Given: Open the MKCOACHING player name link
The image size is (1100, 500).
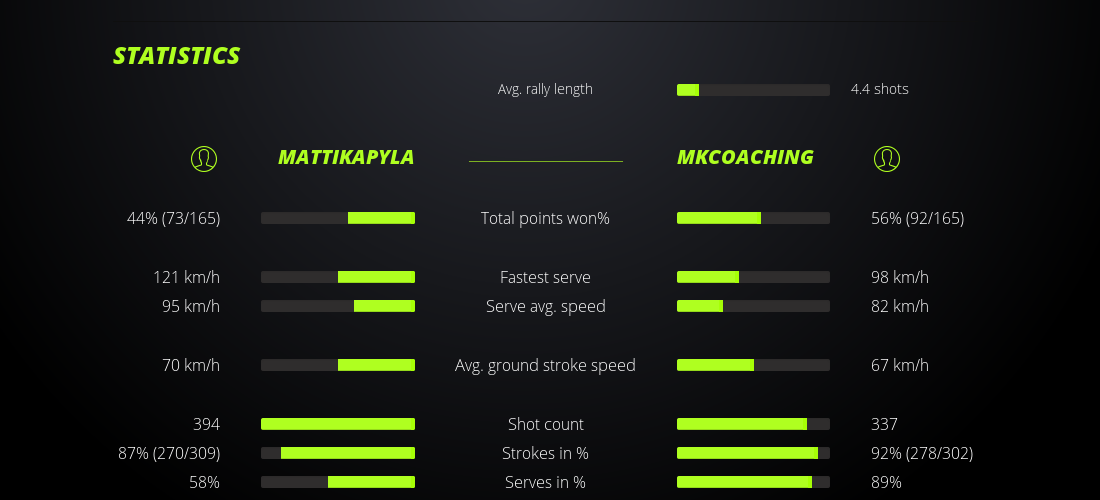Looking at the screenshot, I should click(x=745, y=157).
